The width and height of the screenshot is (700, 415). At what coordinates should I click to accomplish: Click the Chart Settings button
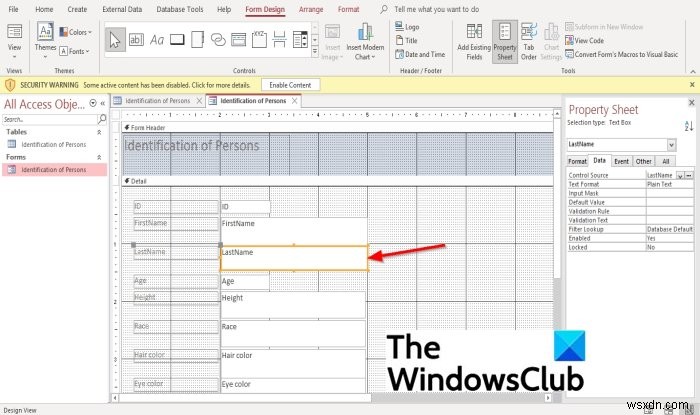tap(551, 42)
